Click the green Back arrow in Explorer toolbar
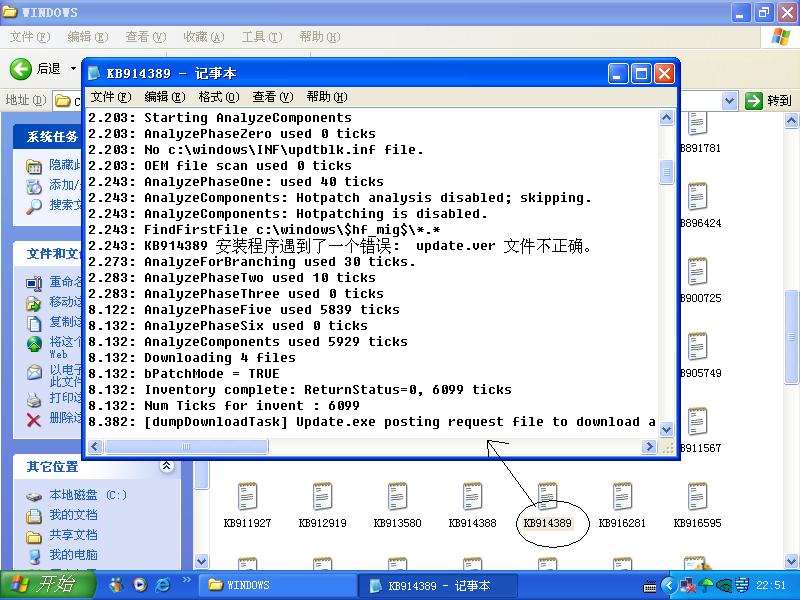Viewport: 800px width, 600px height. [20, 68]
